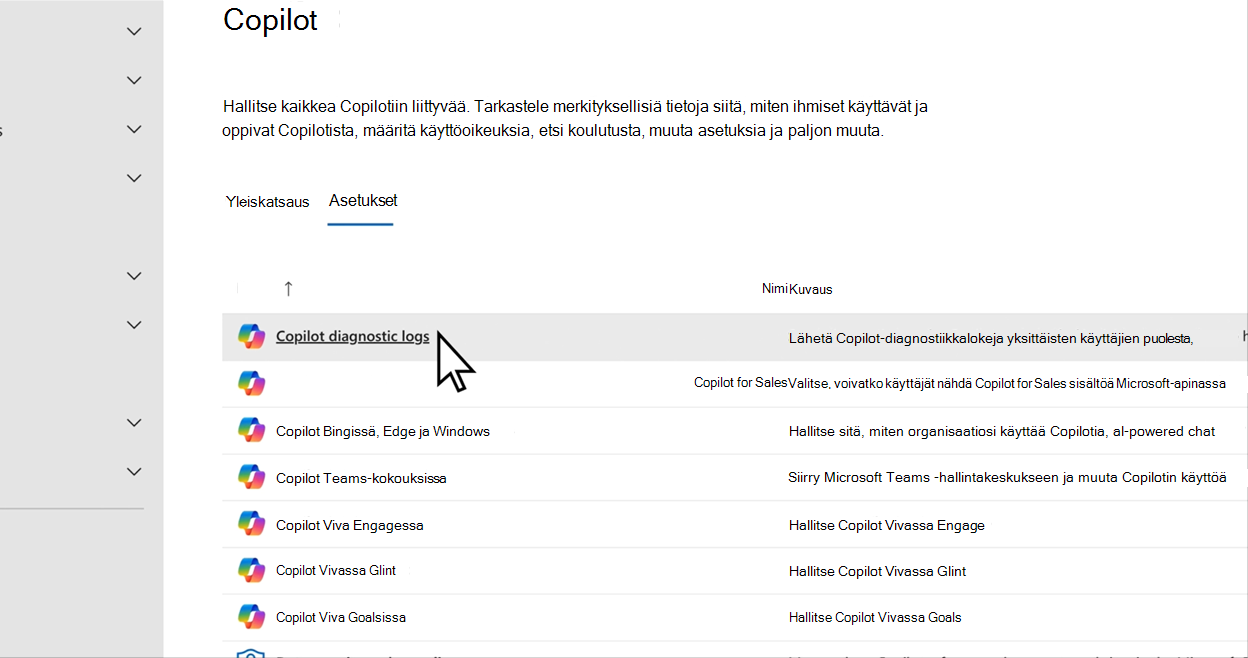Select the Asetukset tab
The image size is (1248, 658).
point(363,200)
